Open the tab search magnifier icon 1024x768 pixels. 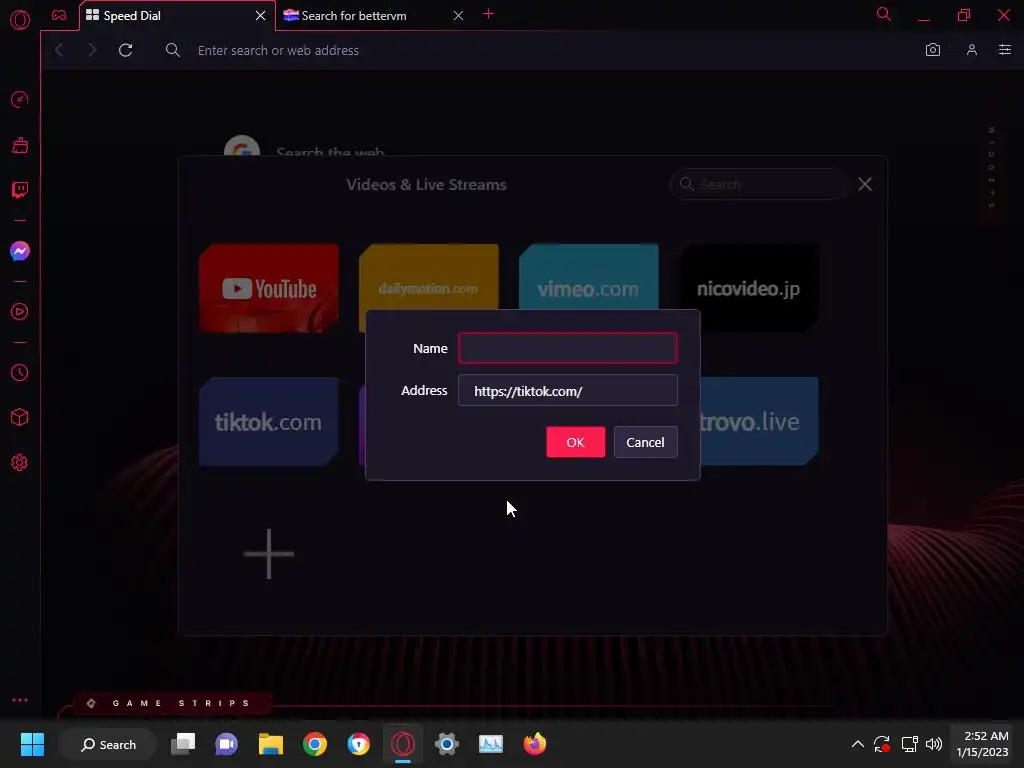click(x=884, y=14)
